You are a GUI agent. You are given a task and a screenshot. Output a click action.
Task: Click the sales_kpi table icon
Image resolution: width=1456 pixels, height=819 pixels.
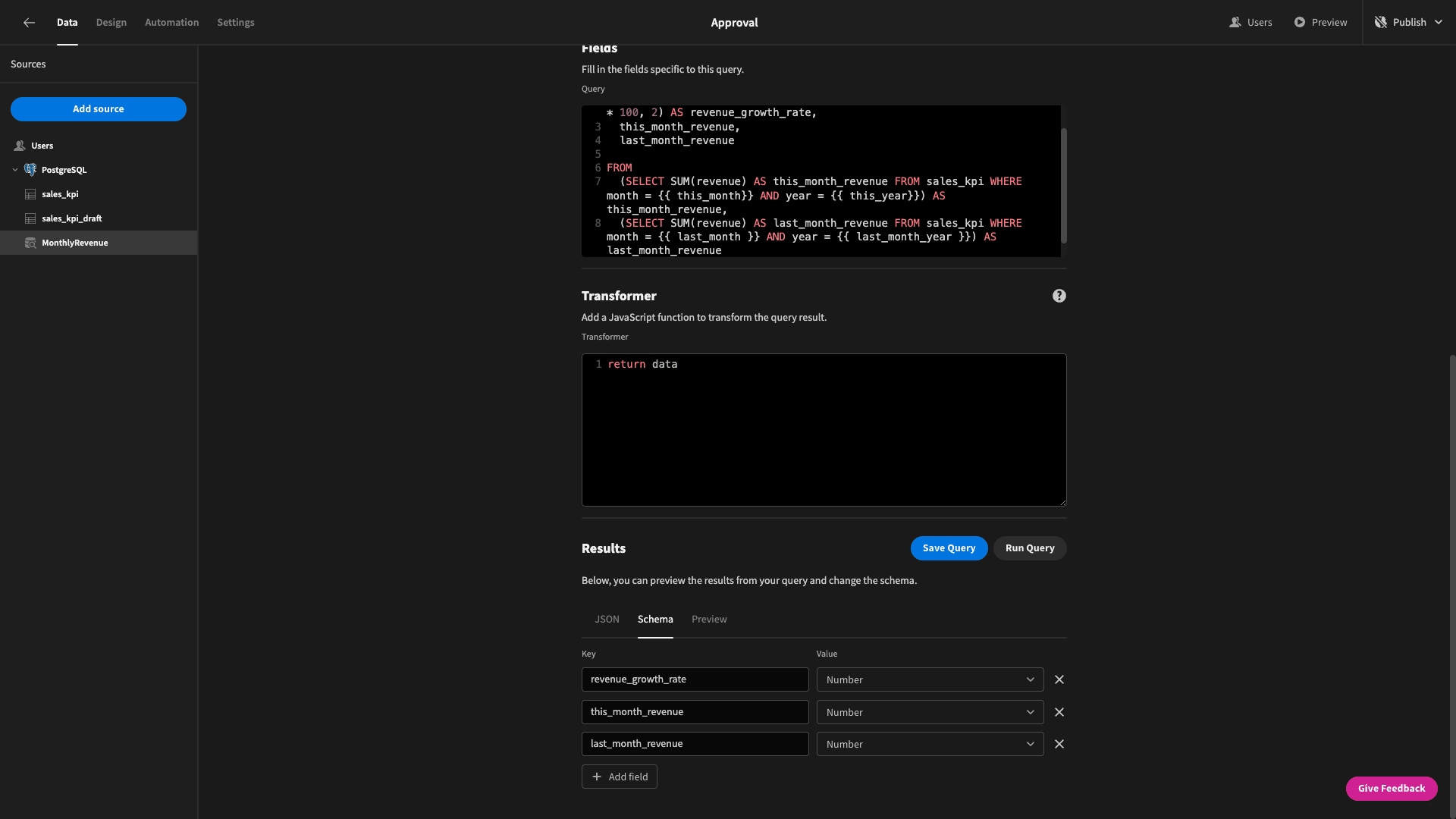pyautogui.click(x=30, y=194)
